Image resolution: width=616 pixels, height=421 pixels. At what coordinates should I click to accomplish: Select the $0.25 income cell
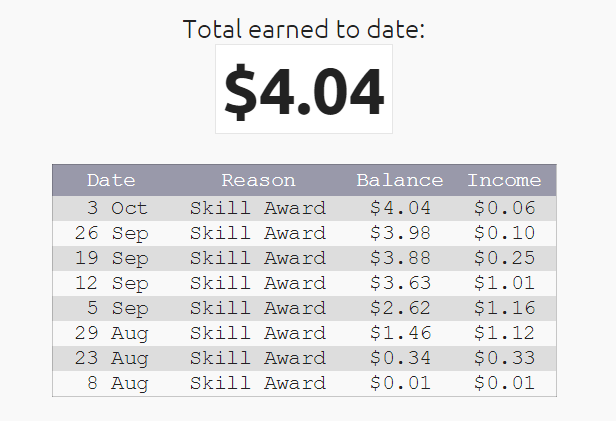coord(504,258)
